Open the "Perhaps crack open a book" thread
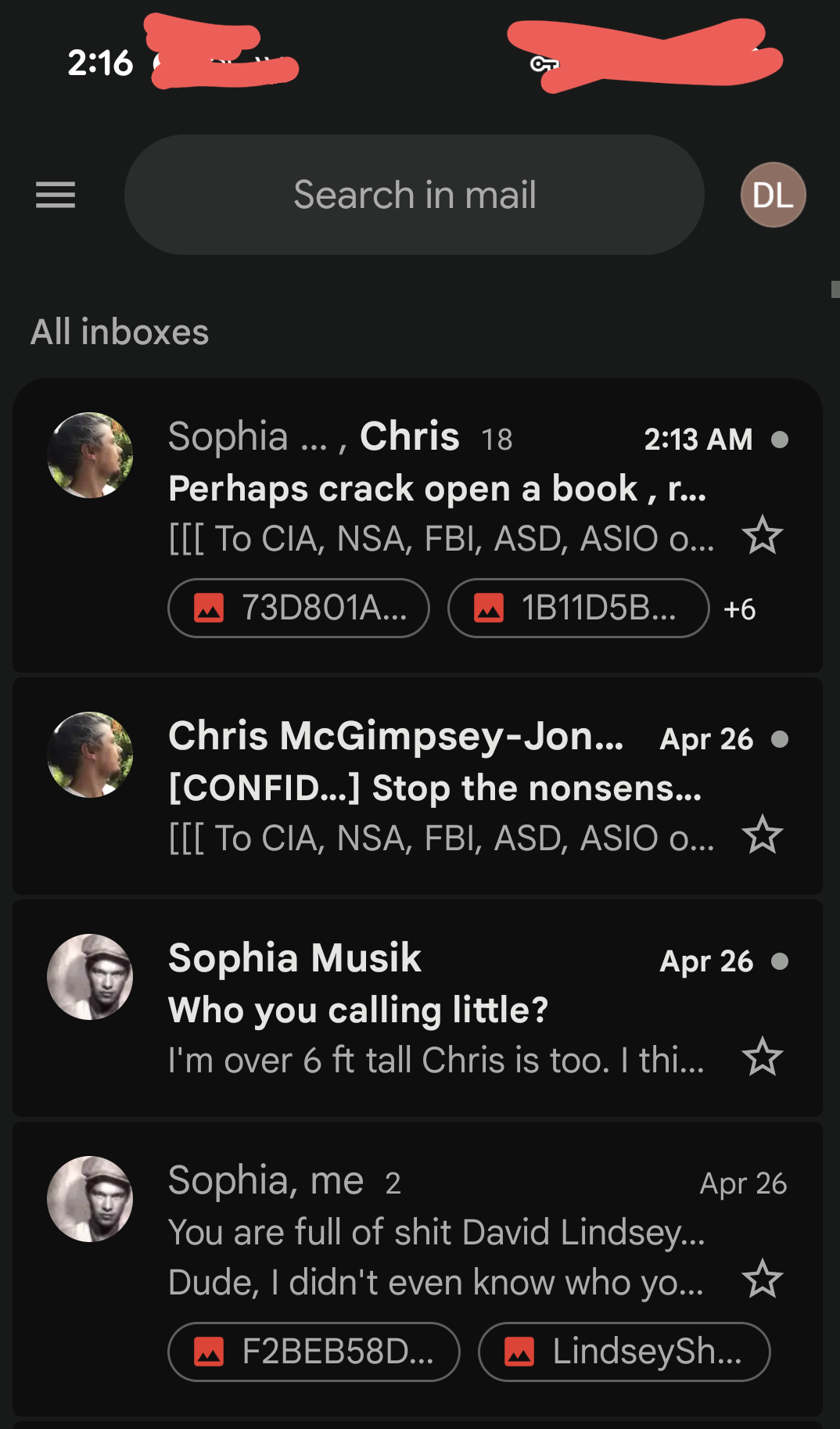 click(437, 489)
